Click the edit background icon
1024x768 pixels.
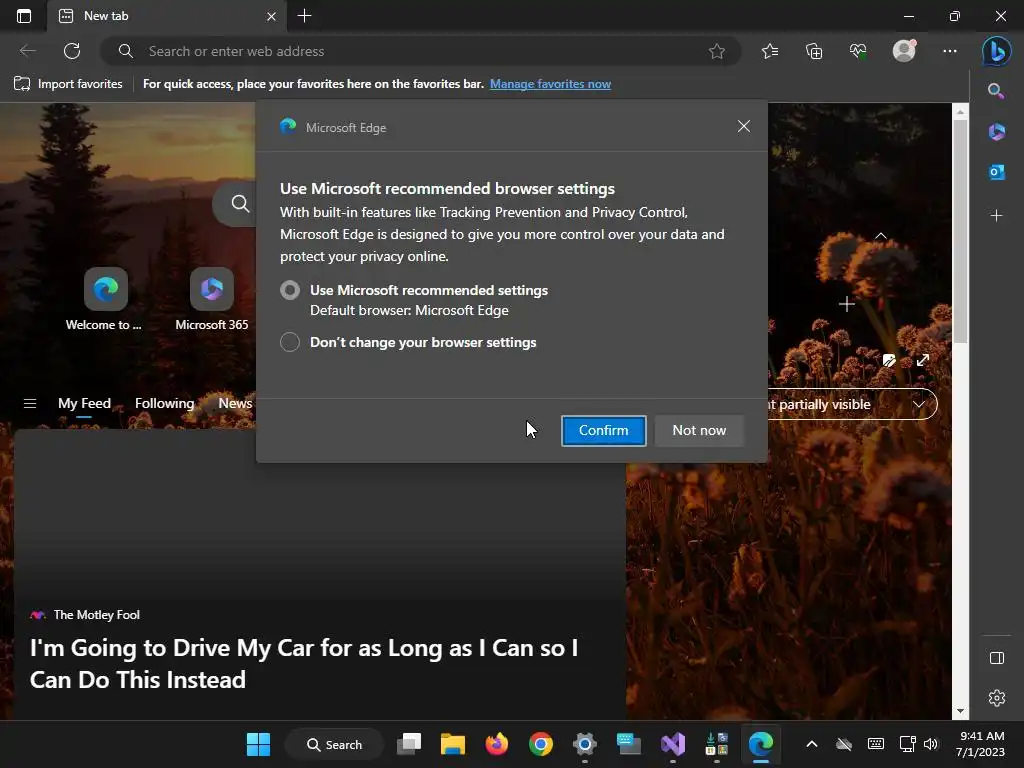889,360
